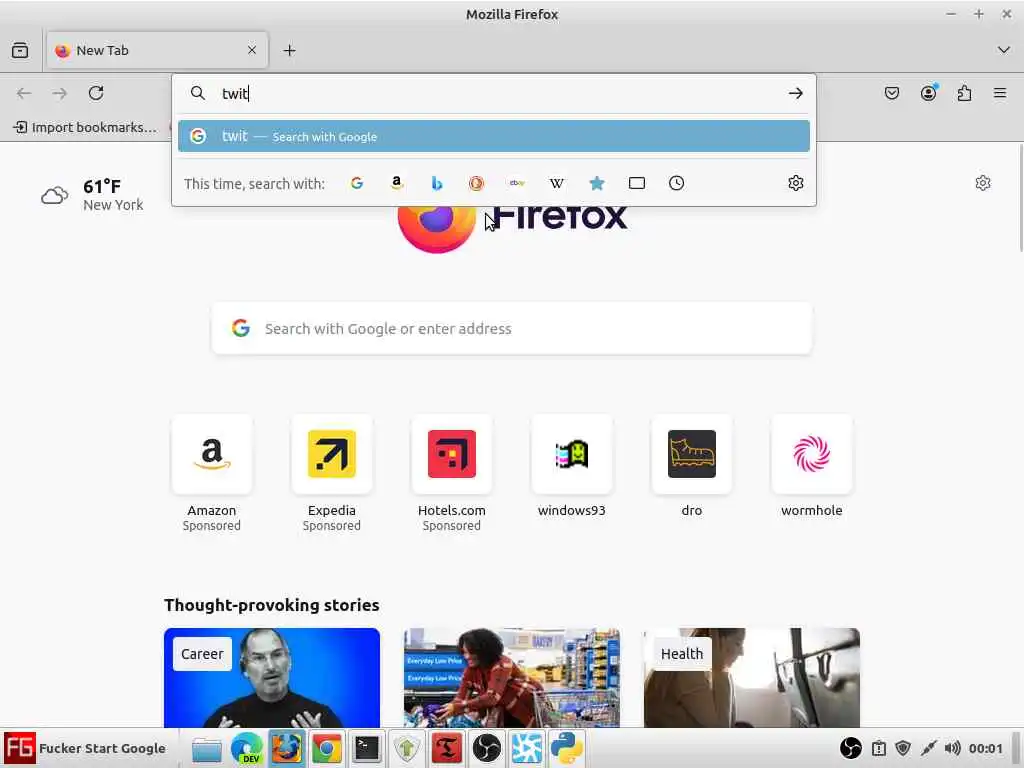Search open tabs using the tab icon
This screenshot has height=768, width=1024.
637,184
